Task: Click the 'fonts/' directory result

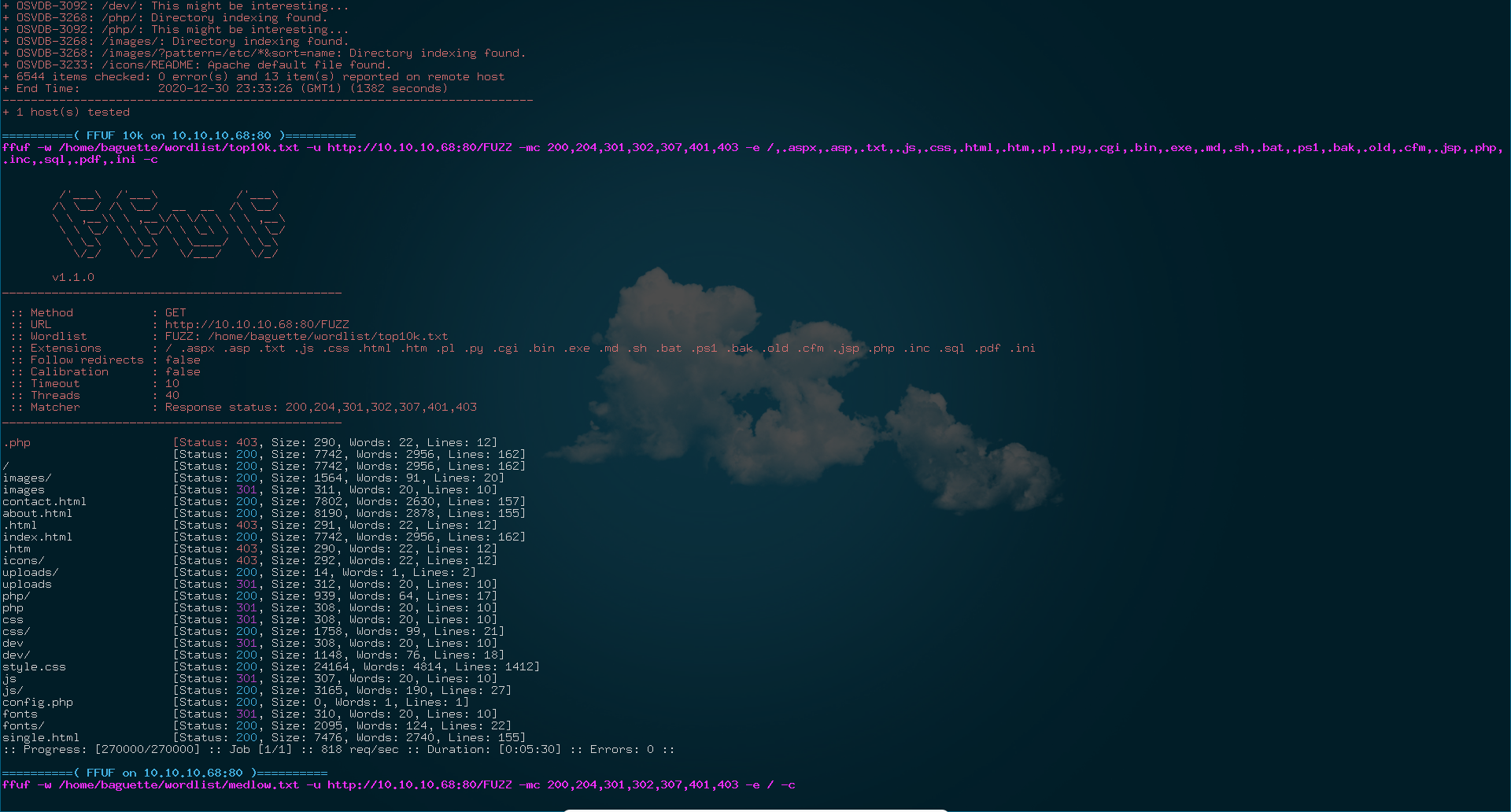Action: [257, 726]
